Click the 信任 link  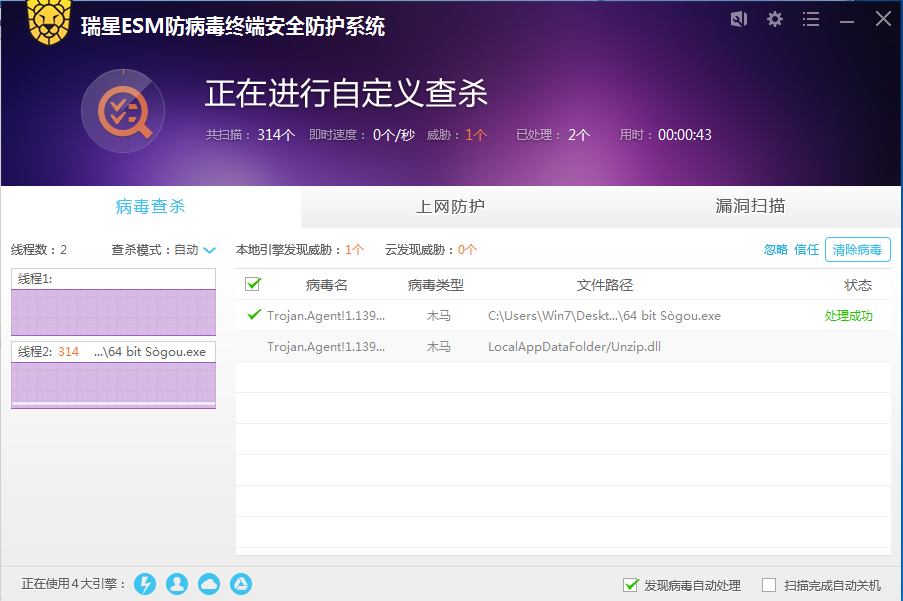tap(806, 250)
